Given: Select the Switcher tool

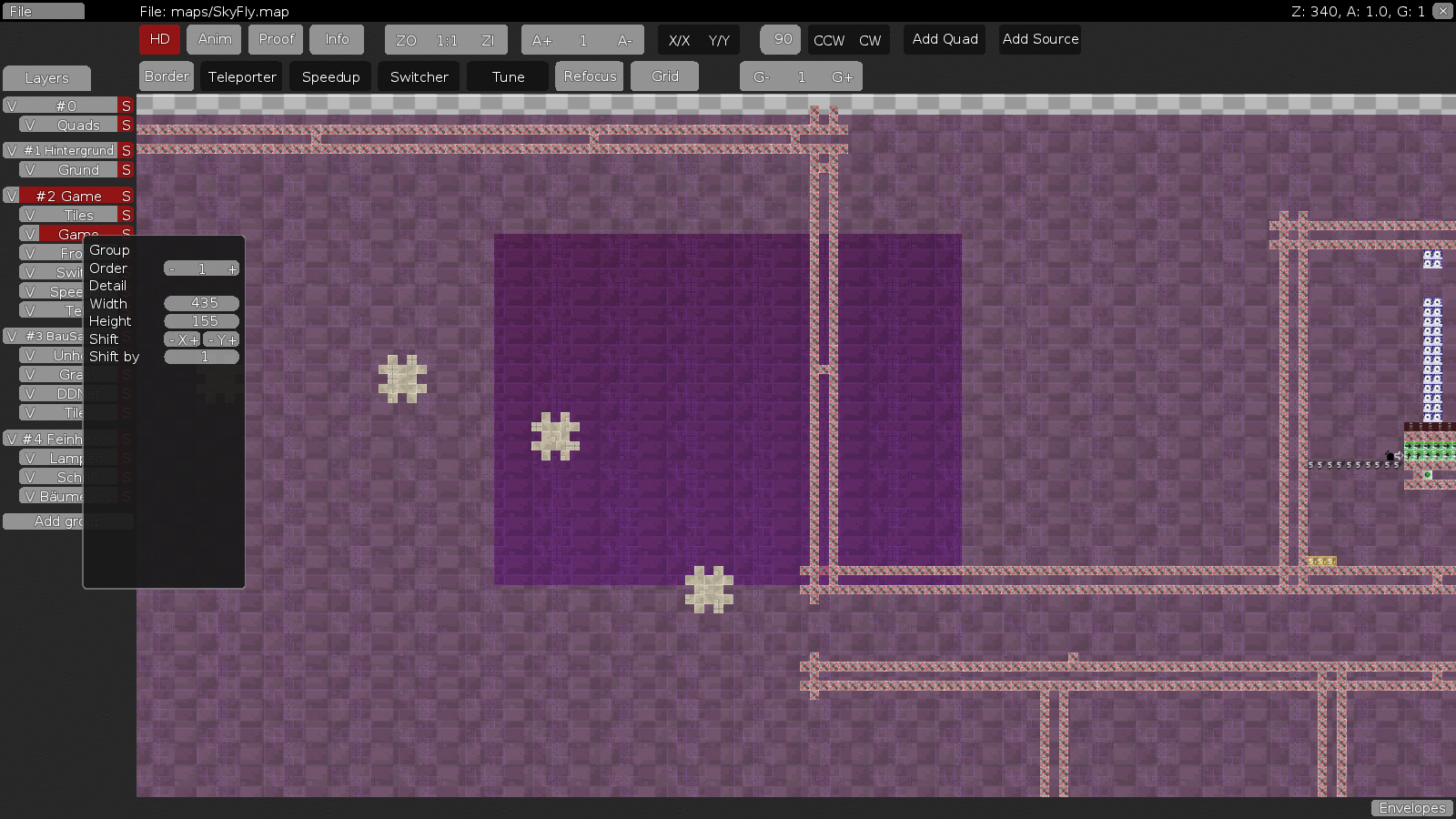Looking at the screenshot, I should click(418, 76).
